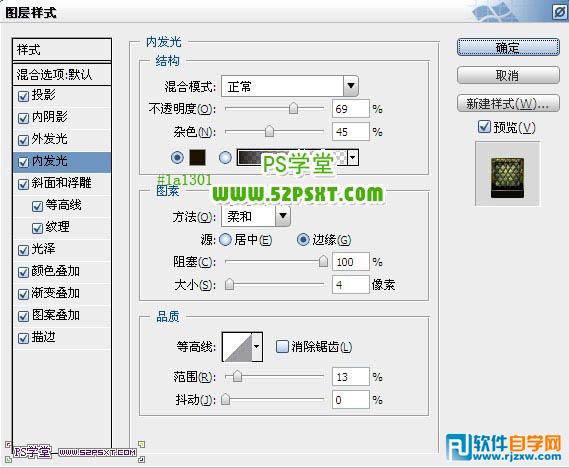
Task: Click the title bar corner icon
Action: coord(559,12)
